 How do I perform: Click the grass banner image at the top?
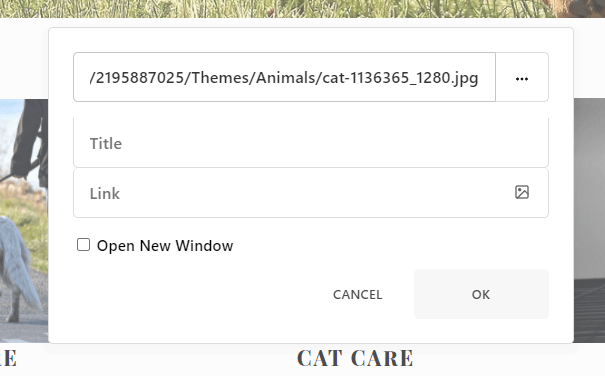(270, 8)
